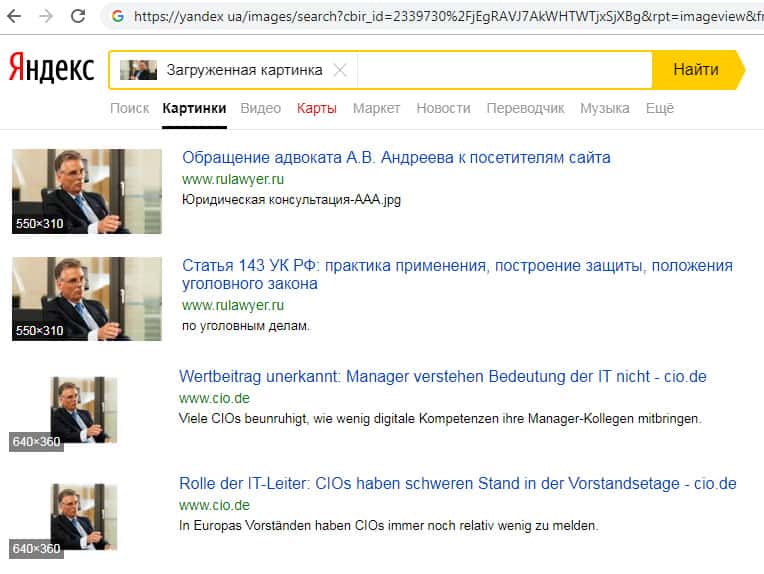The height and width of the screenshot is (574, 764).
Task: Open the Карты tab
Action: (x=317, y=108)
